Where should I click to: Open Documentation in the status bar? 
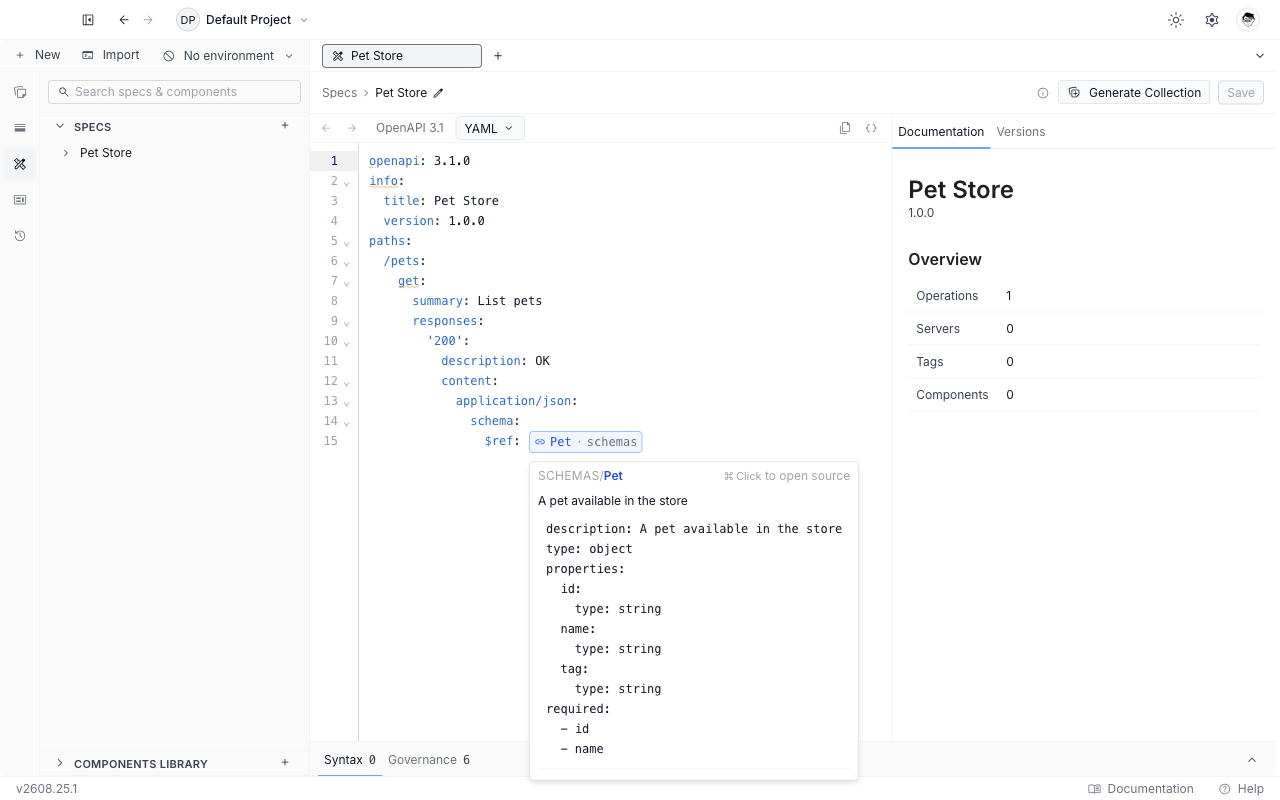1141,789
